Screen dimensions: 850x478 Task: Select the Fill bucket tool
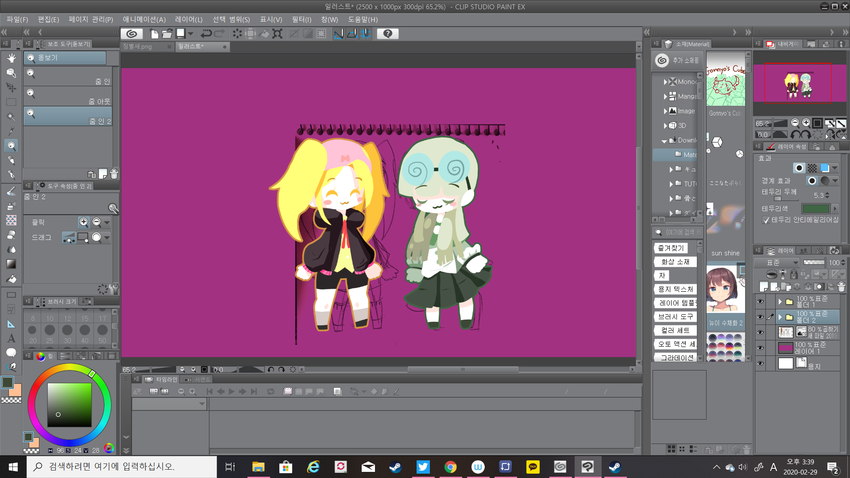tap(11, 279)
